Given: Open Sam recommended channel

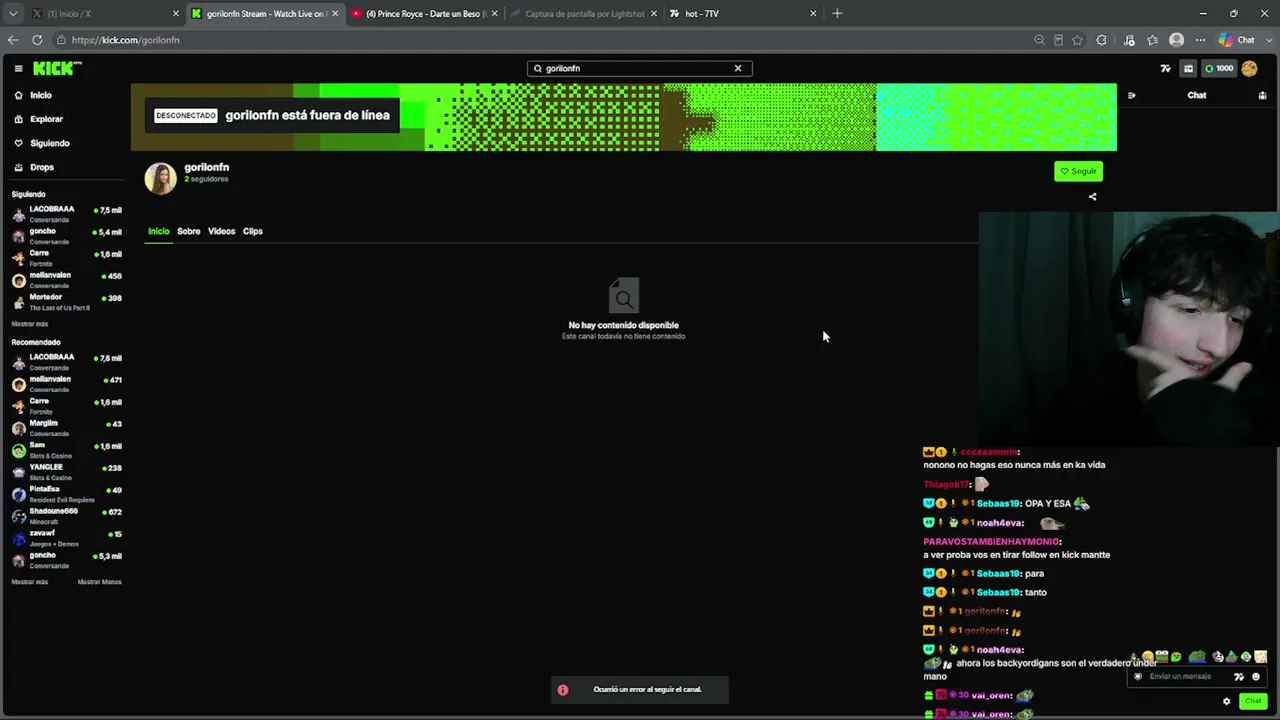Looking at the screenshot, I should (x=67, y=450).
